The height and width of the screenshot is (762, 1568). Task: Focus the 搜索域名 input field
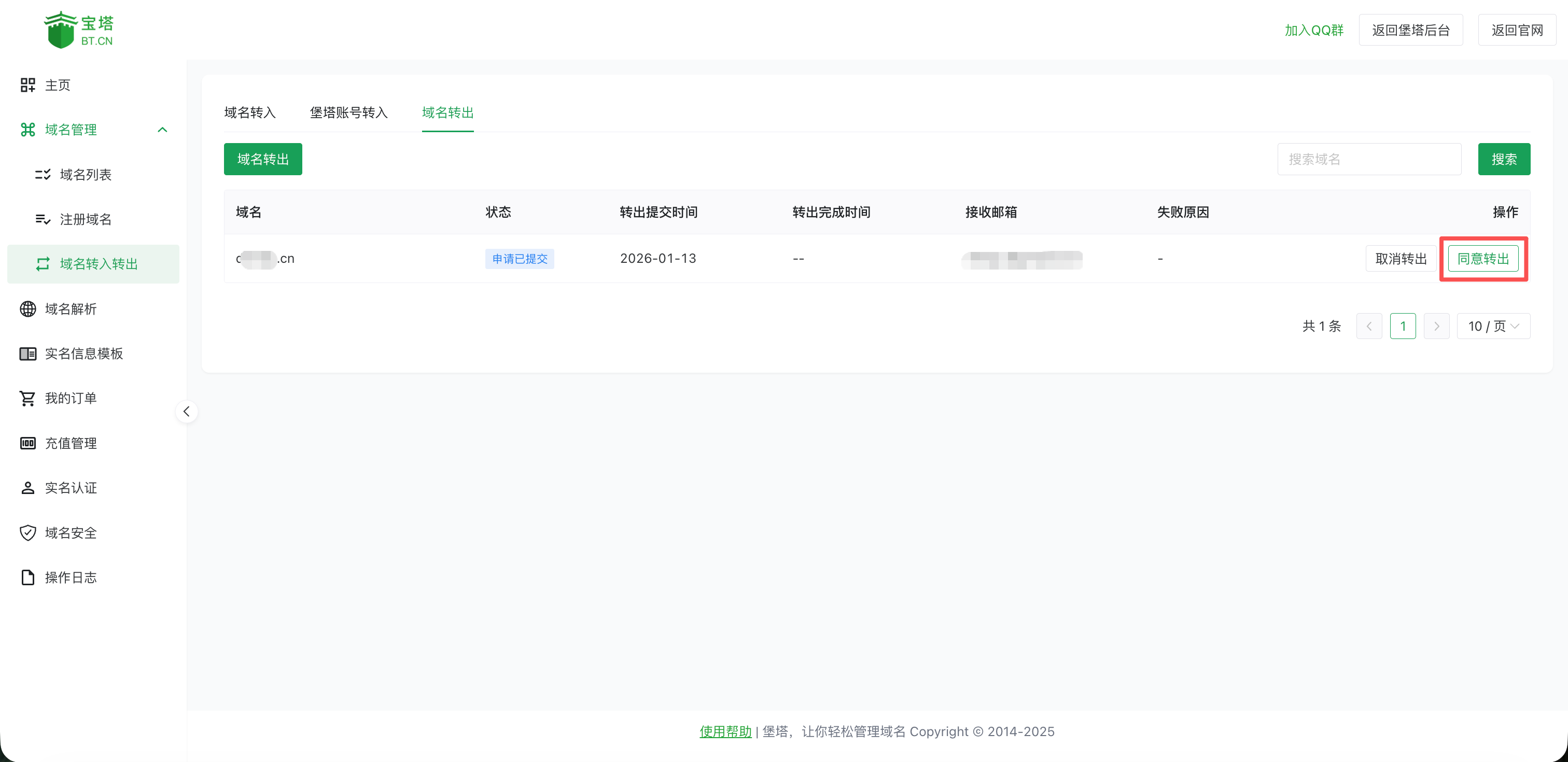click(1368, 160)
